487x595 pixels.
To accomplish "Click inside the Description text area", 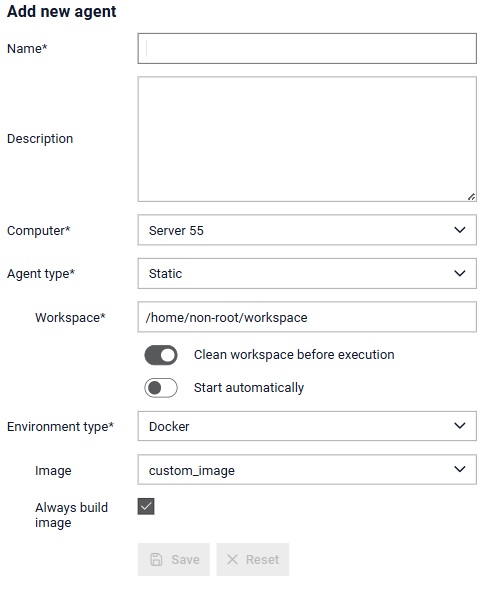I will 307,139.
